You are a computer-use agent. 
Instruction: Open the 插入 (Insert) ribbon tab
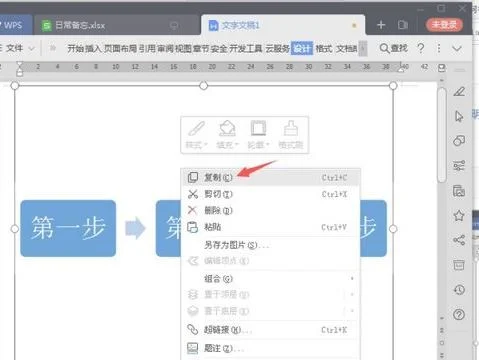pyautogui.click(x=93, y=49)
